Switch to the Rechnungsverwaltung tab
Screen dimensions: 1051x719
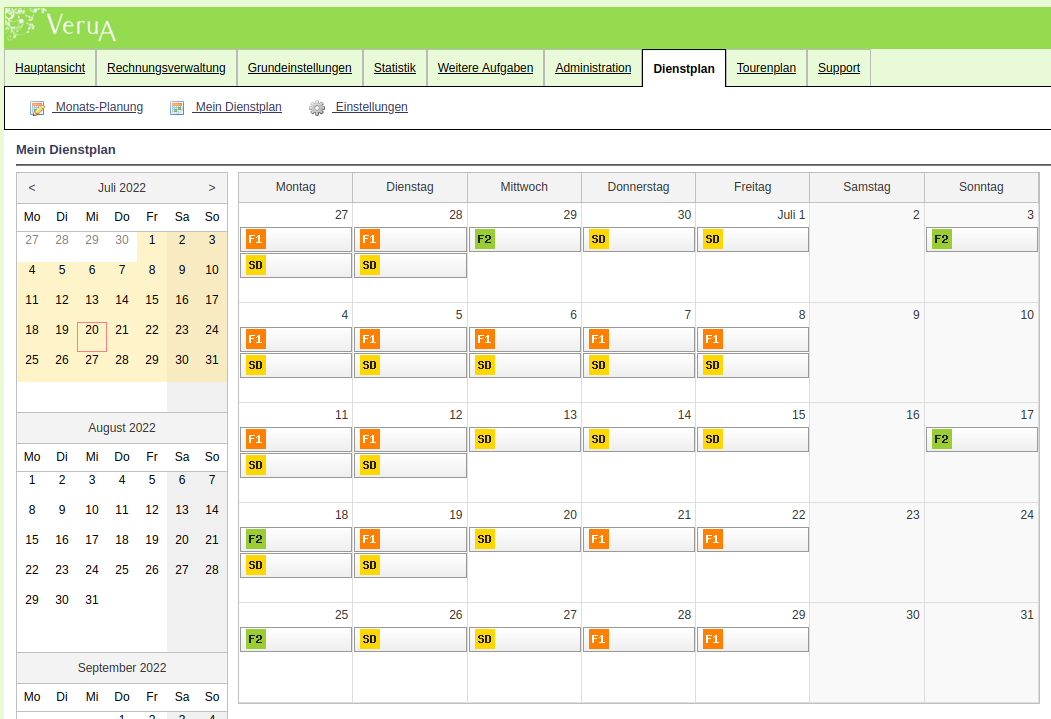pos(166,68)
